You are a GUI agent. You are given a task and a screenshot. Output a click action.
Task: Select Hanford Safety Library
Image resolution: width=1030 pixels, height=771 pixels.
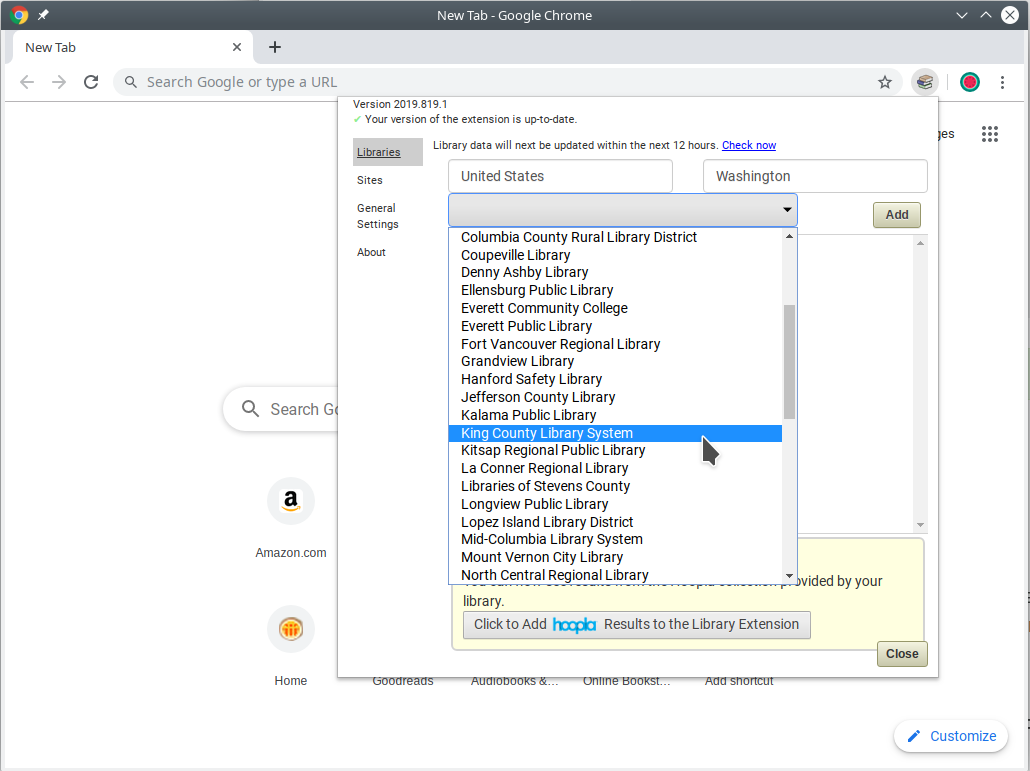click(616, 379)
